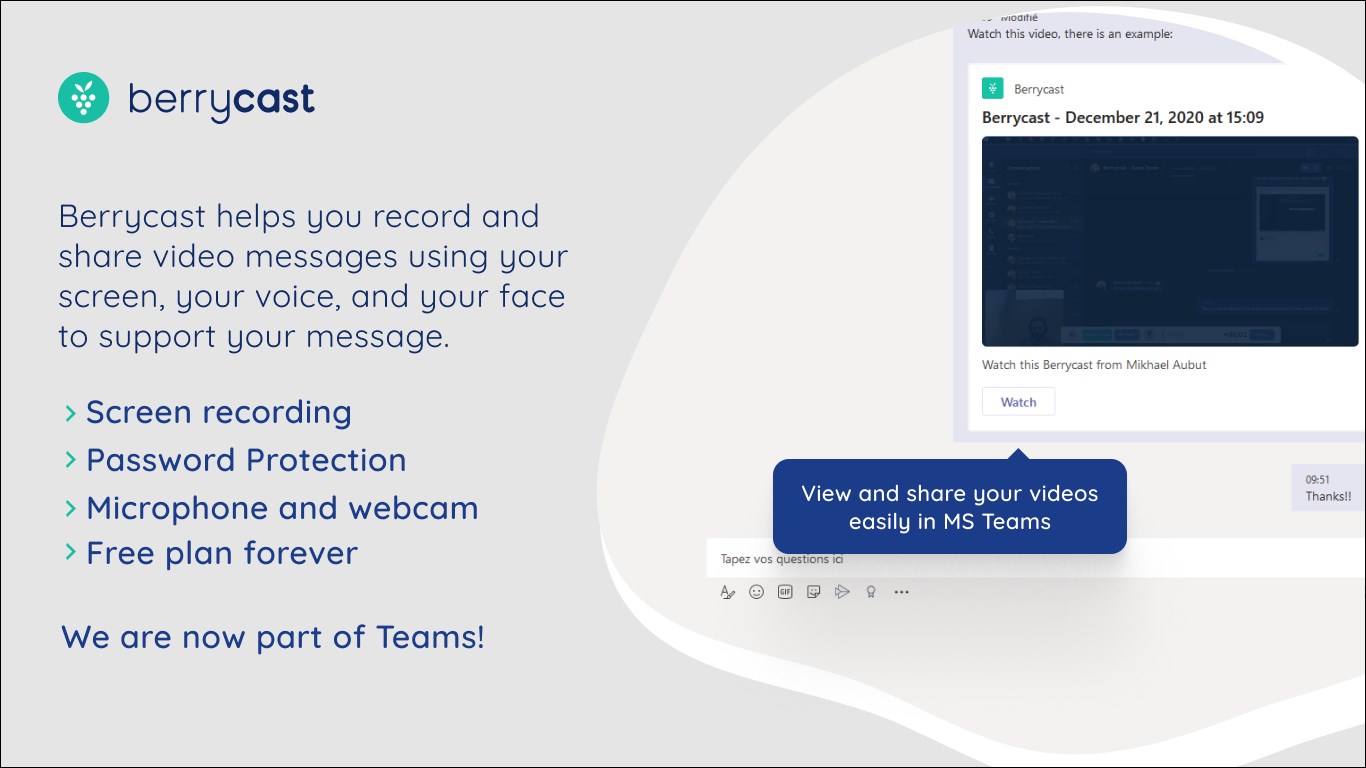
Task: Open the 'Berrycast - December 21, 2020 at 15:09' title
Action: point(1123,118)
